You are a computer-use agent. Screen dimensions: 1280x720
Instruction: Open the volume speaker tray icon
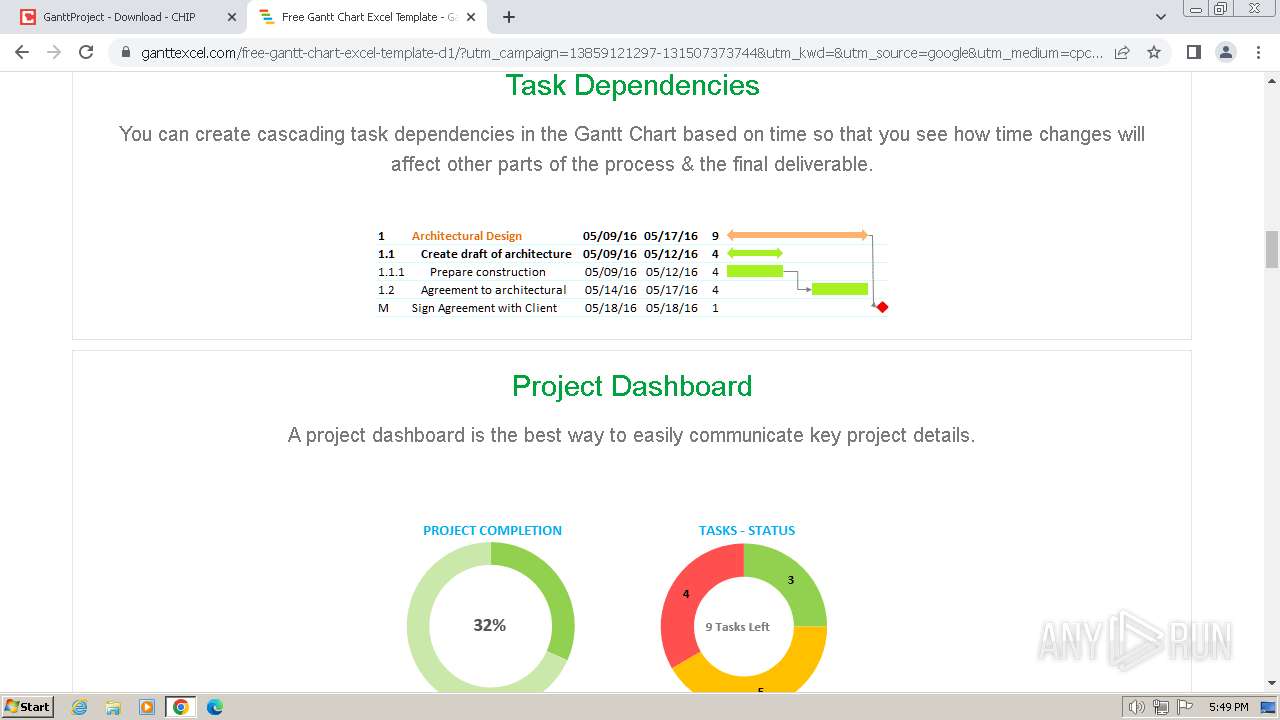[x=1137, y=707]
